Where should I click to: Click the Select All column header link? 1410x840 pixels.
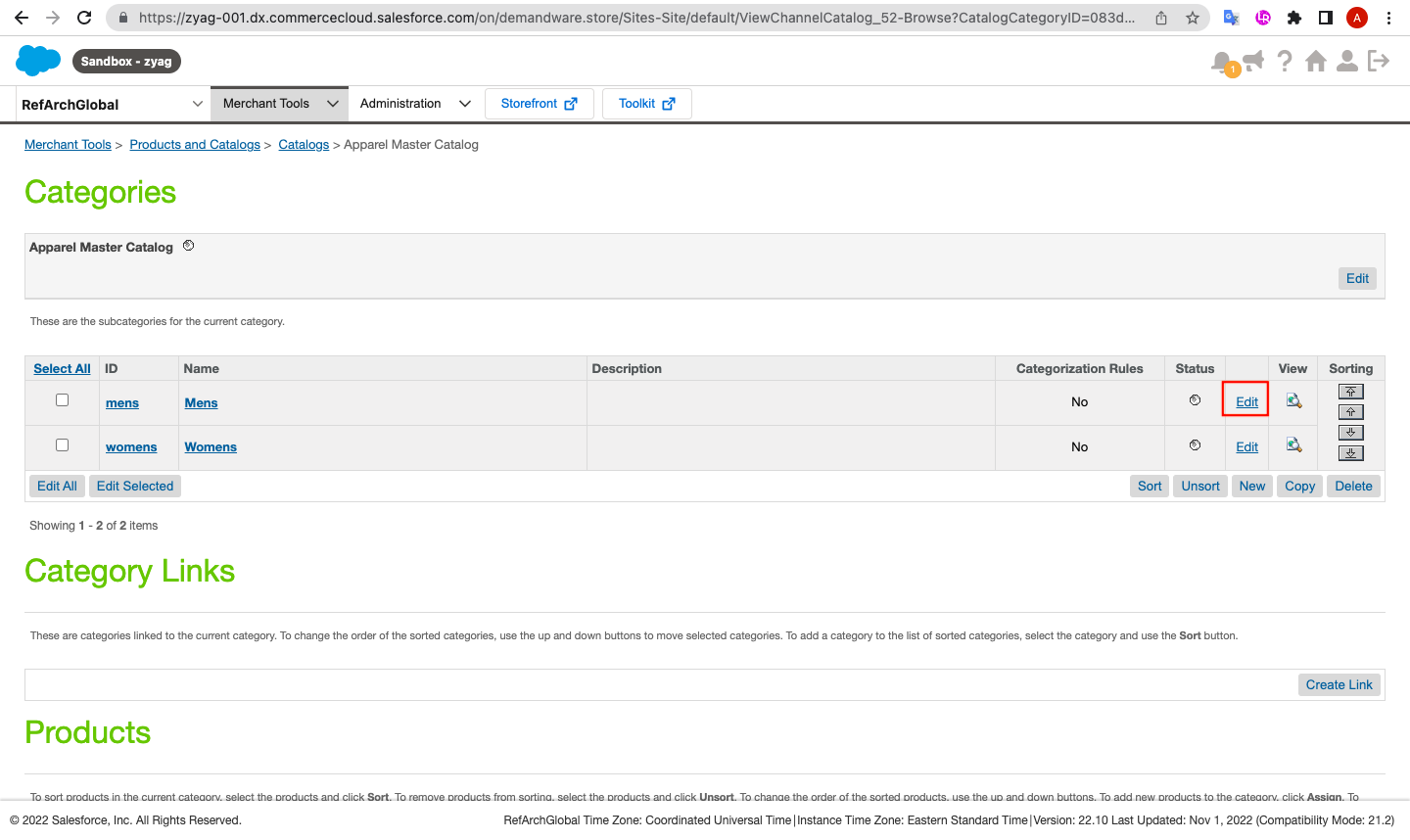coord(62,369)
